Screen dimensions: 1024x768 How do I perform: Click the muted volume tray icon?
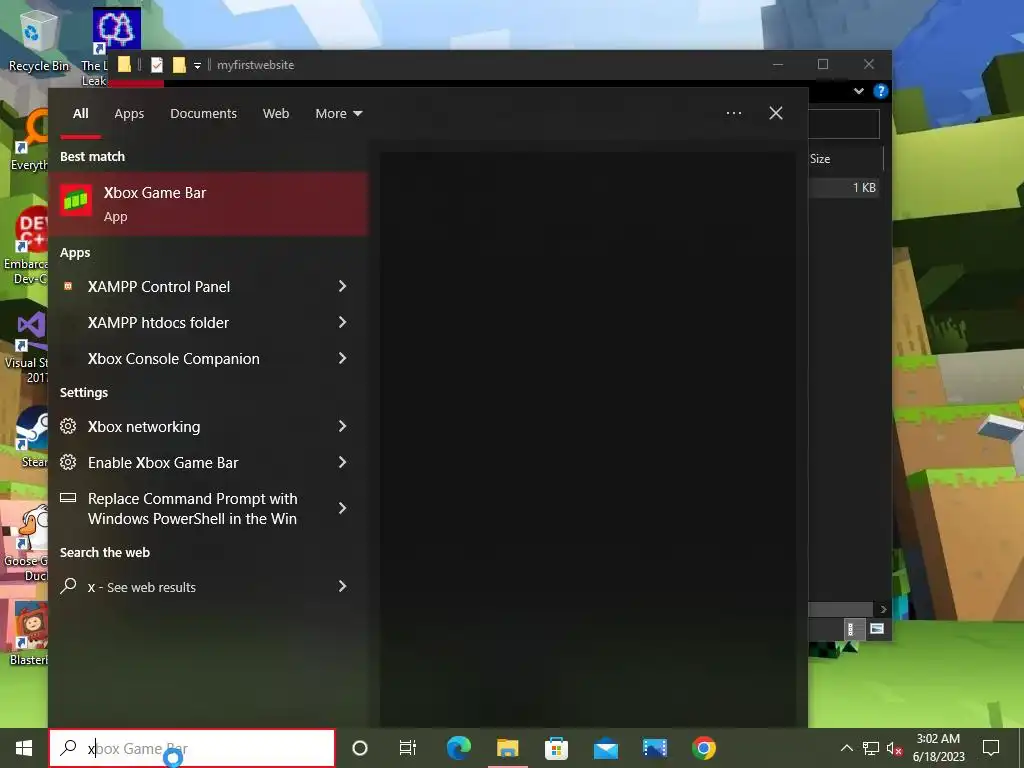click(894, 748)
